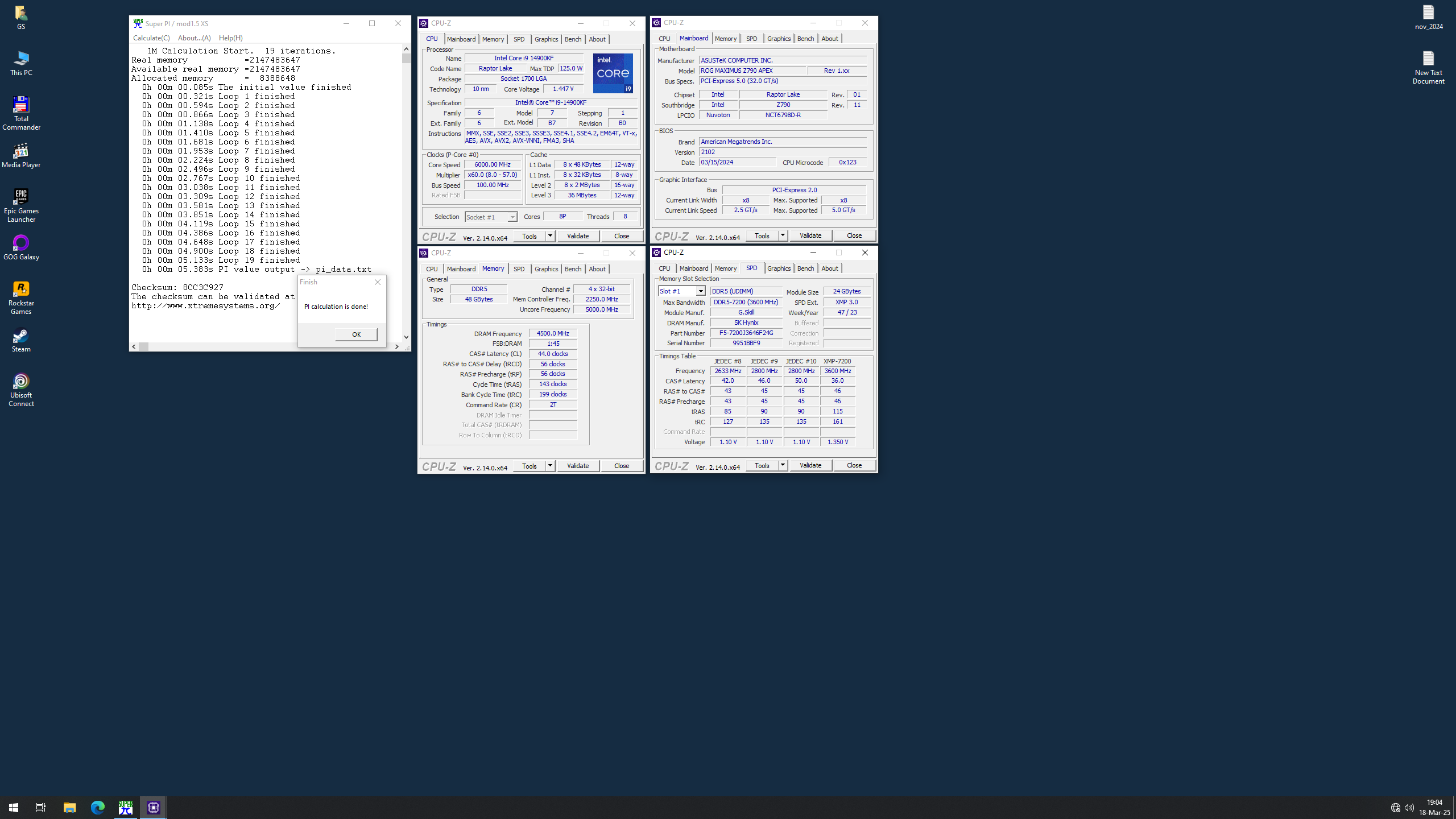Click Close button in CPU-Z Memory window
1456x819 pixels.
tap(622, 466)
